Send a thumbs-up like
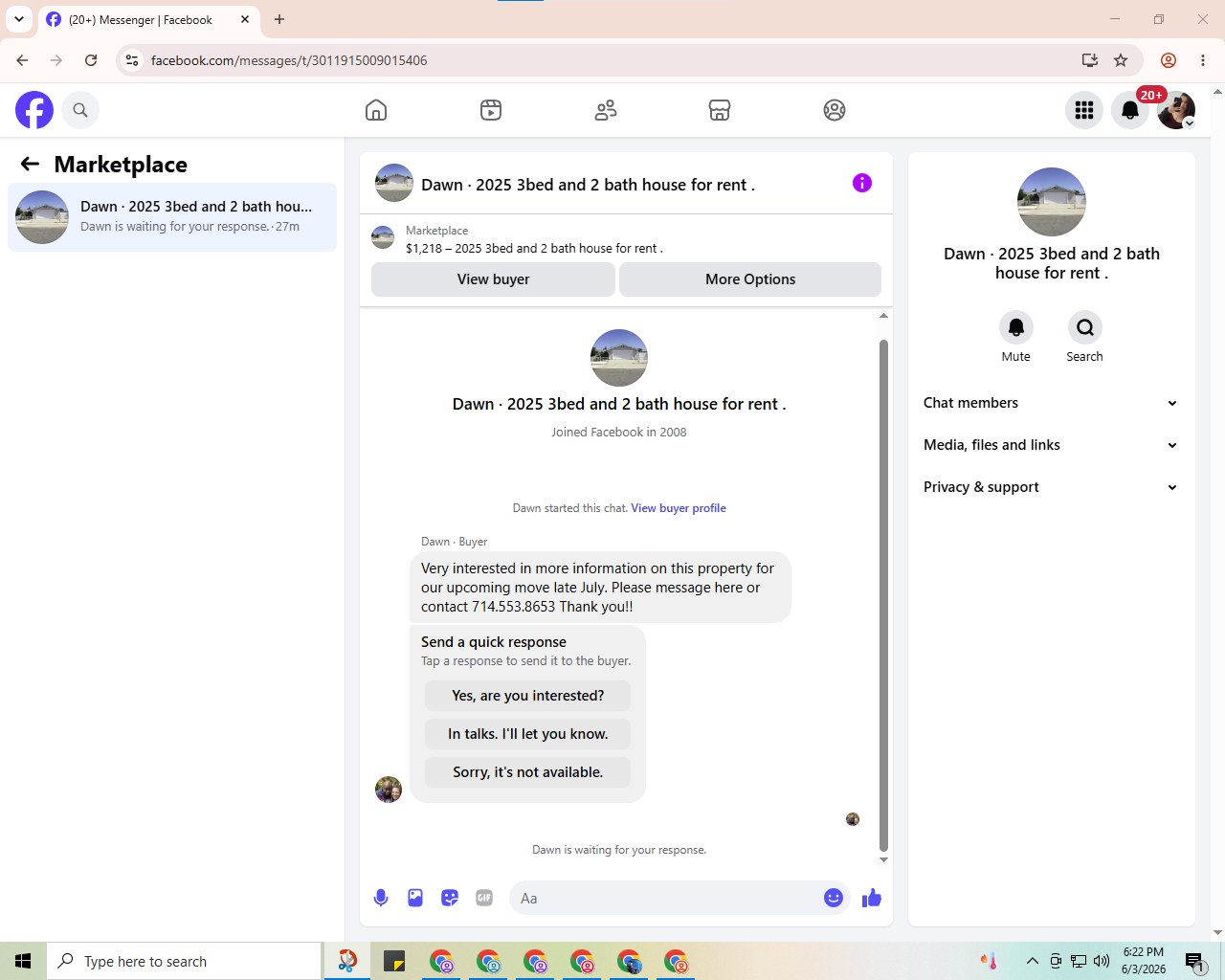 872,898
